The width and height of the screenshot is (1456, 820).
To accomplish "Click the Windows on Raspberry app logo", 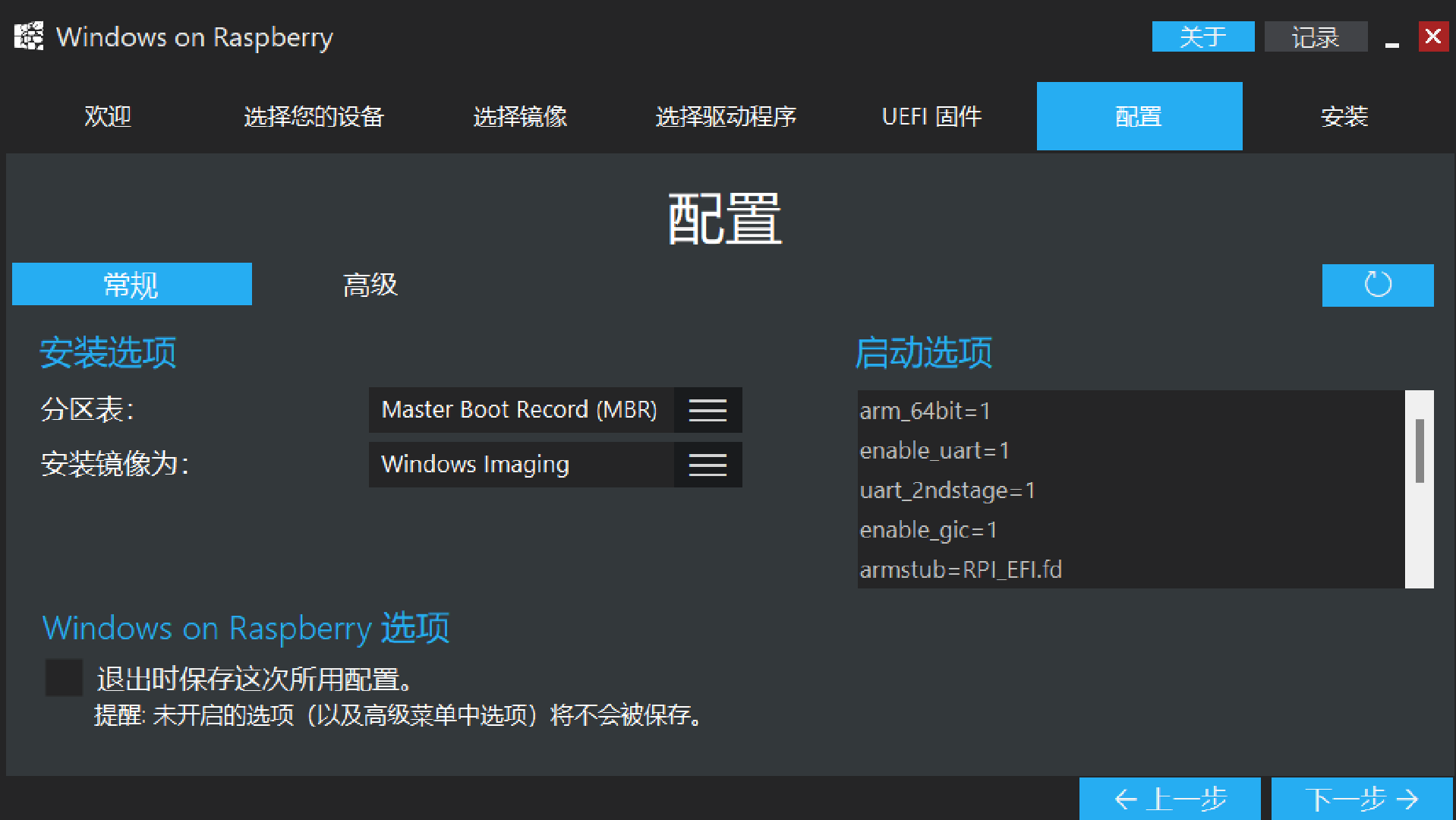I will pos(29,36).
